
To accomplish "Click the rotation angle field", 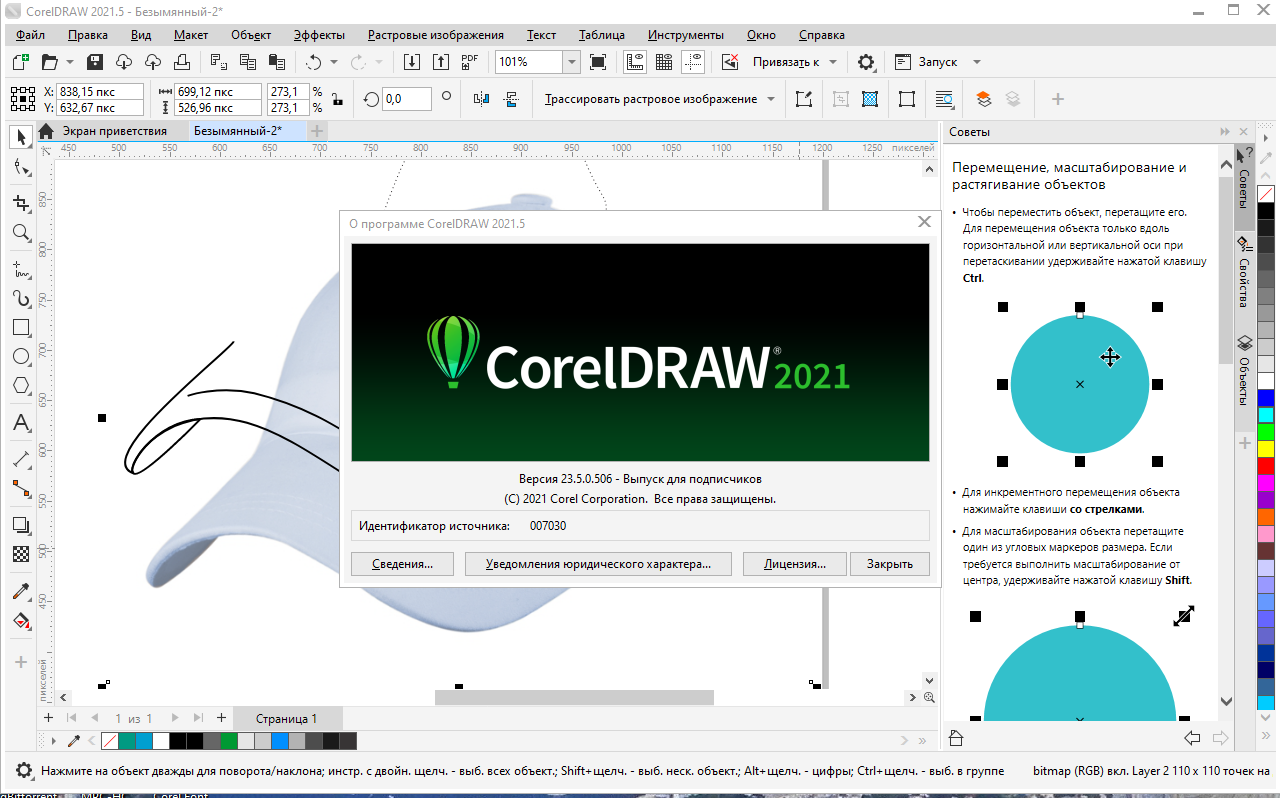I will click(x=407, y=99).
